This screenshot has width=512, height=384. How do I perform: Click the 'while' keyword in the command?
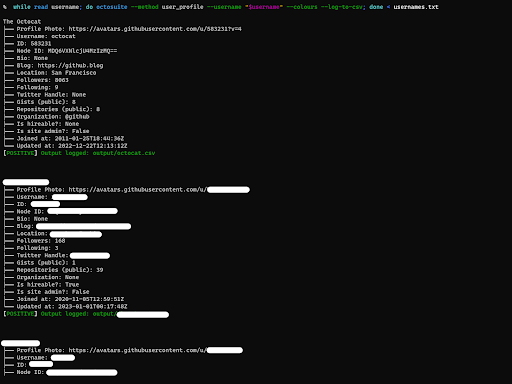[22, 7]
